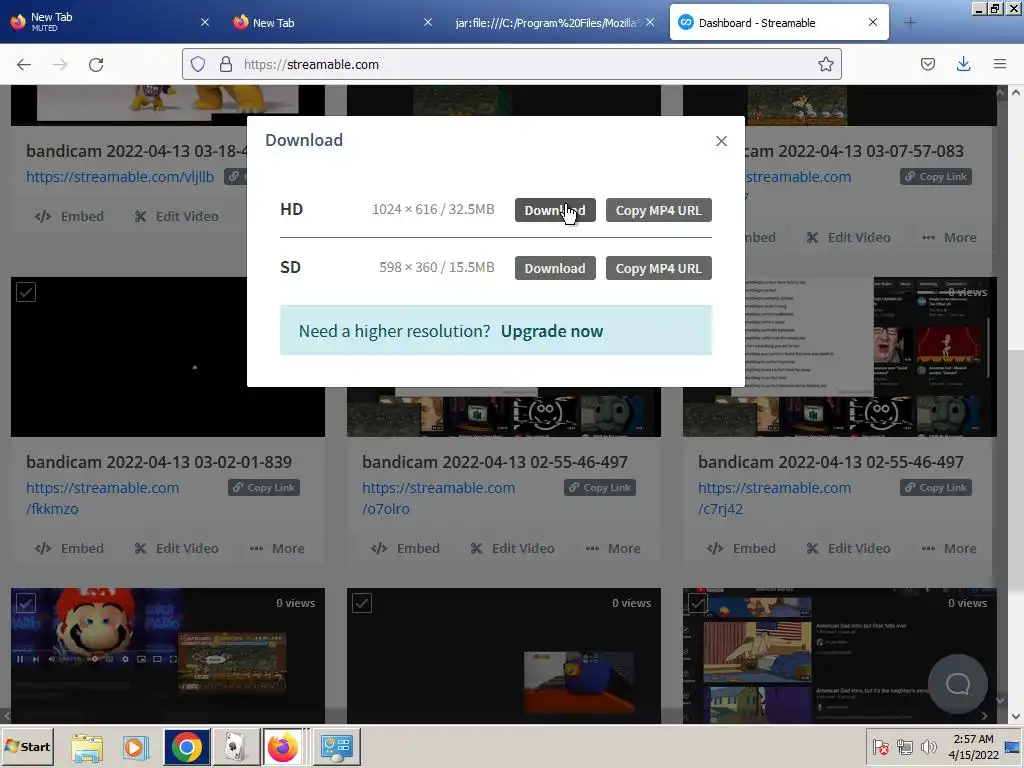Image resolution: width=1024 pixels, height=768 pixels.
Task: Copy MP4 URL for the HD video
Action: (658, 210)
